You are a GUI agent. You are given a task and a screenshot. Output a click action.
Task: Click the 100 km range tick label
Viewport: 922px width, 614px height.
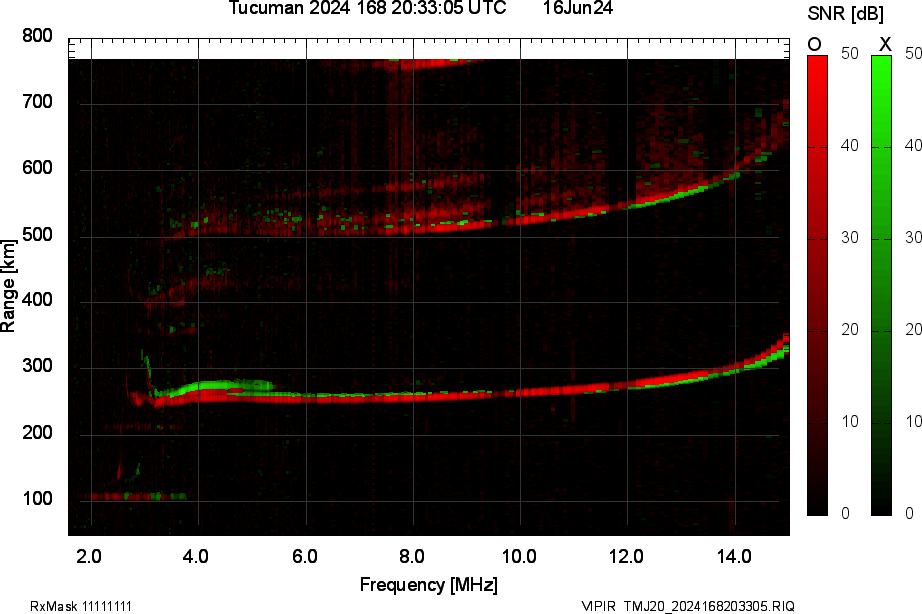tap(37, 499)
